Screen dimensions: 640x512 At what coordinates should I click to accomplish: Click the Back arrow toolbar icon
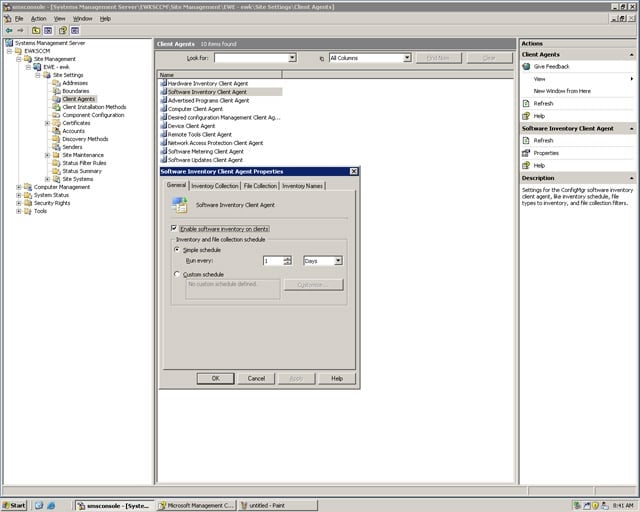coord(9,31)
